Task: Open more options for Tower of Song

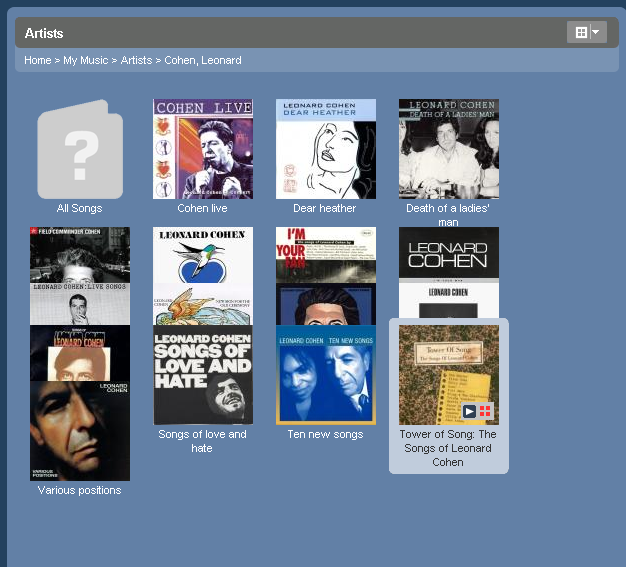Action: [486, 411]
